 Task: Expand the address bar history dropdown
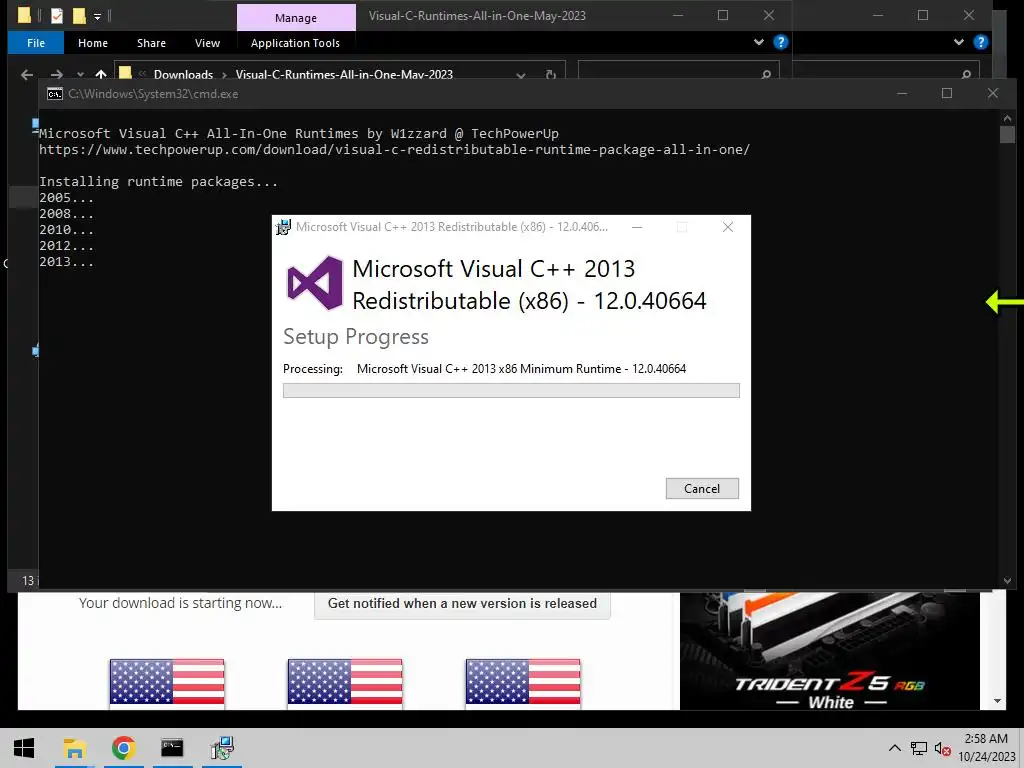pyautogui.click(x=520, y=75)
